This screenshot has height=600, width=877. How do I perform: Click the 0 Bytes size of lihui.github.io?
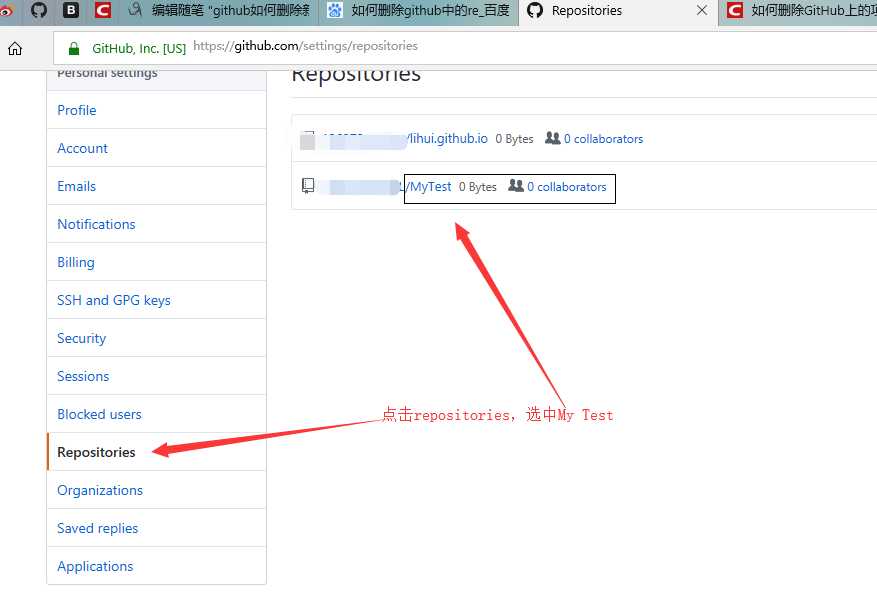pyautogui.click(x=514, y=139)
